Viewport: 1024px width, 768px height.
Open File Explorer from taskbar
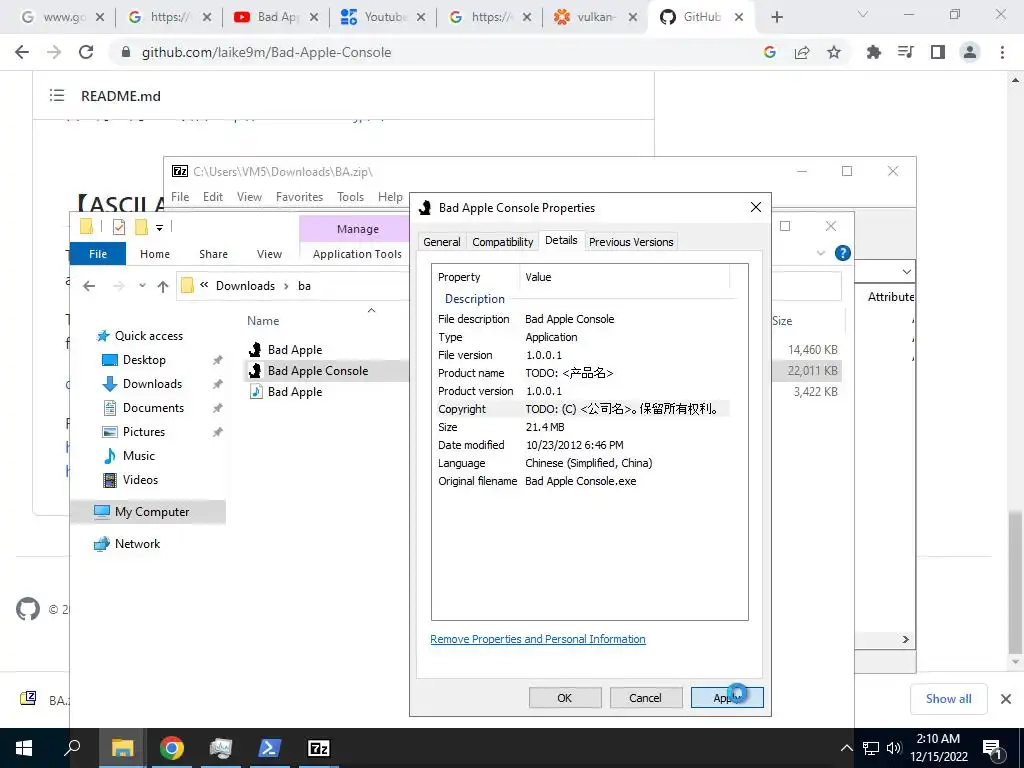tap(122, 748)
